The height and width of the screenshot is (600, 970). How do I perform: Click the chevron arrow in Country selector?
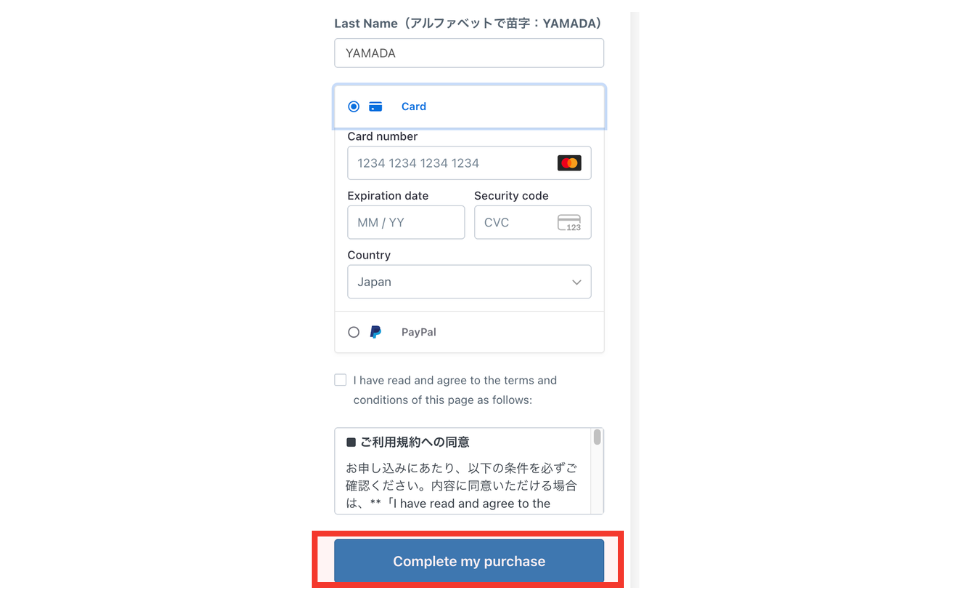click(577, 282)
